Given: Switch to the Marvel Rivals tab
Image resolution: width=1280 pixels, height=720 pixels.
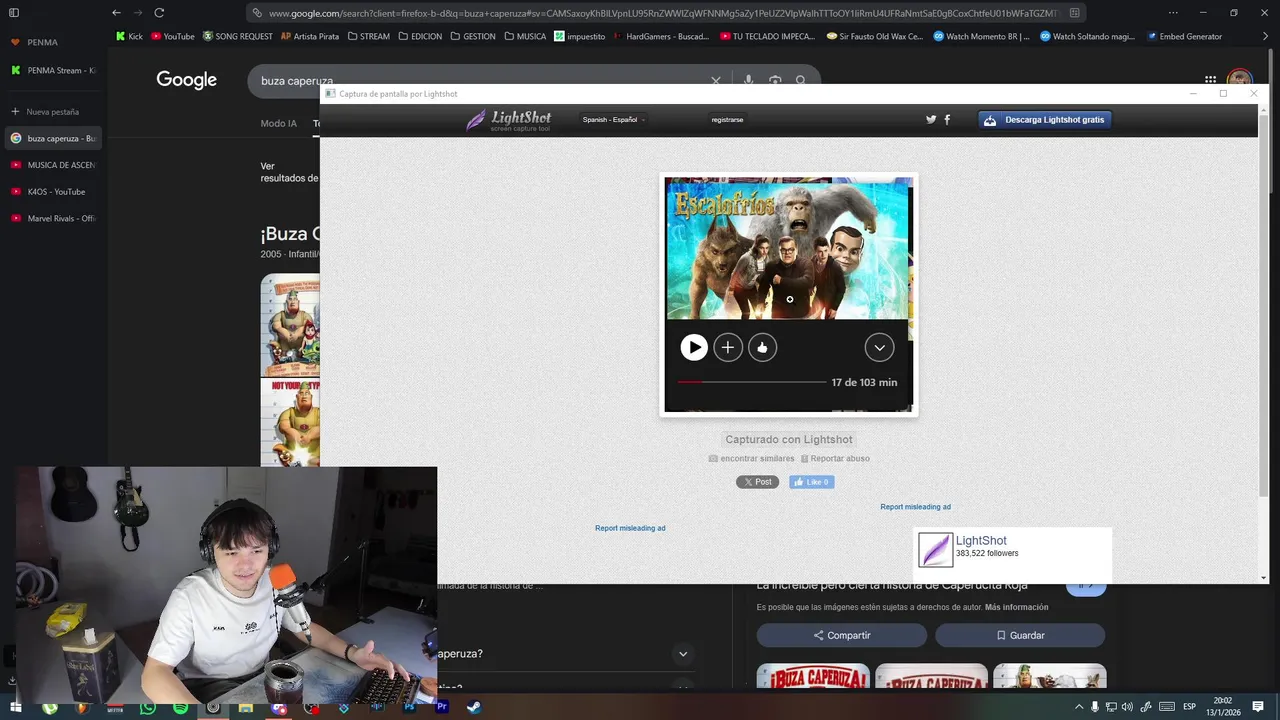Looking at the screenshot, I should point(54,218).
